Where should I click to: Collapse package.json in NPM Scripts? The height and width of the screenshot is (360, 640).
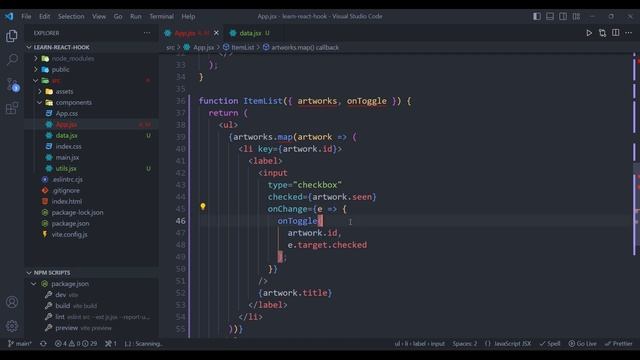pos(91,284)
